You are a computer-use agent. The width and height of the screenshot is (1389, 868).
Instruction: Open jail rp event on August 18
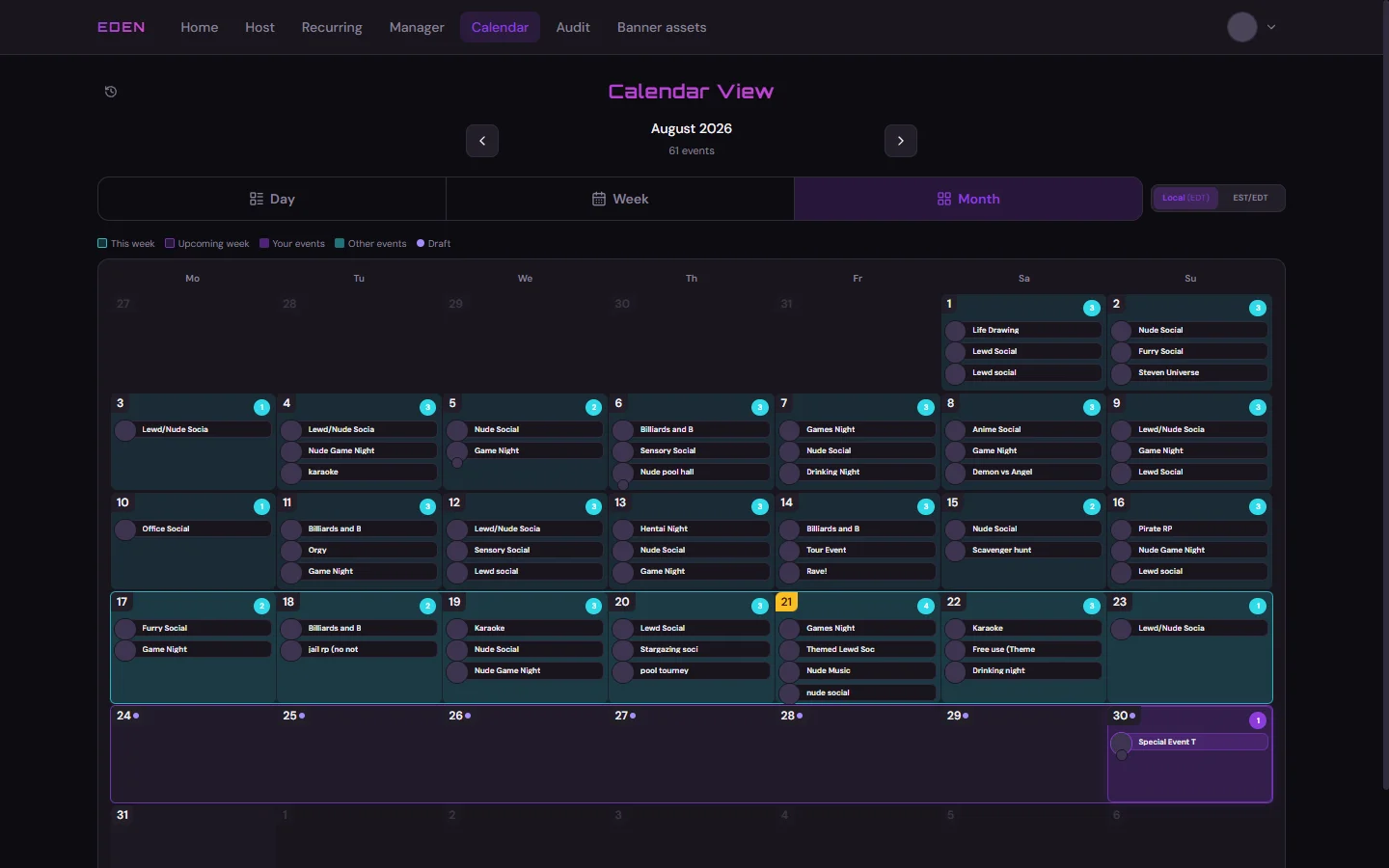[359, 649]
